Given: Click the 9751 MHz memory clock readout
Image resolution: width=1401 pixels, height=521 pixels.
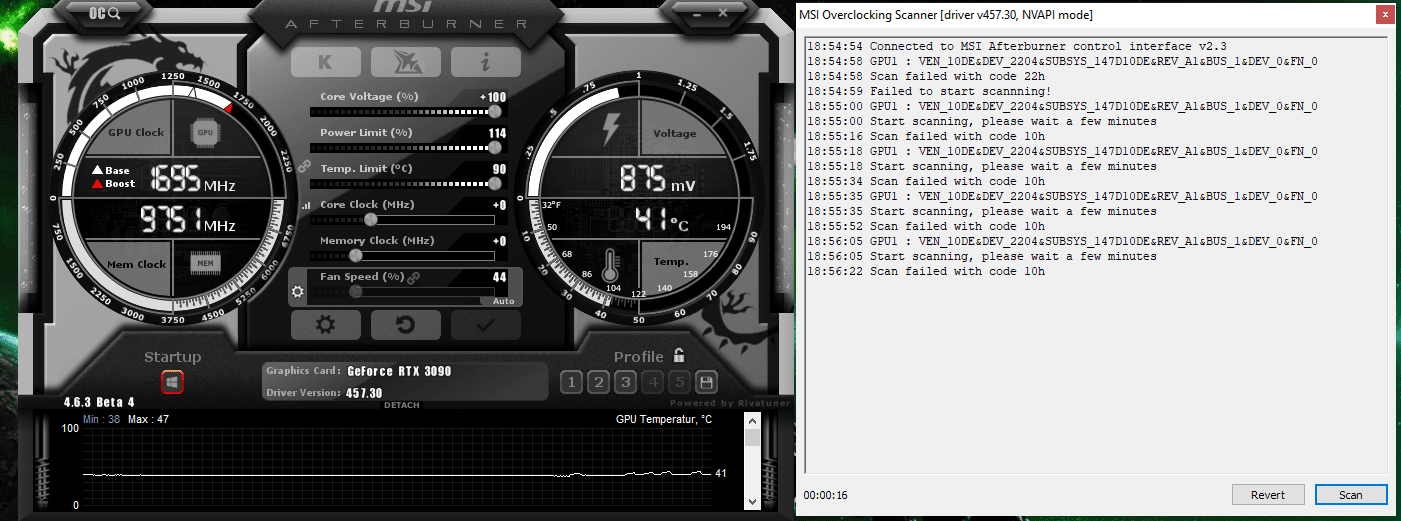Looking at the screenshot, I should click(188, 219).
